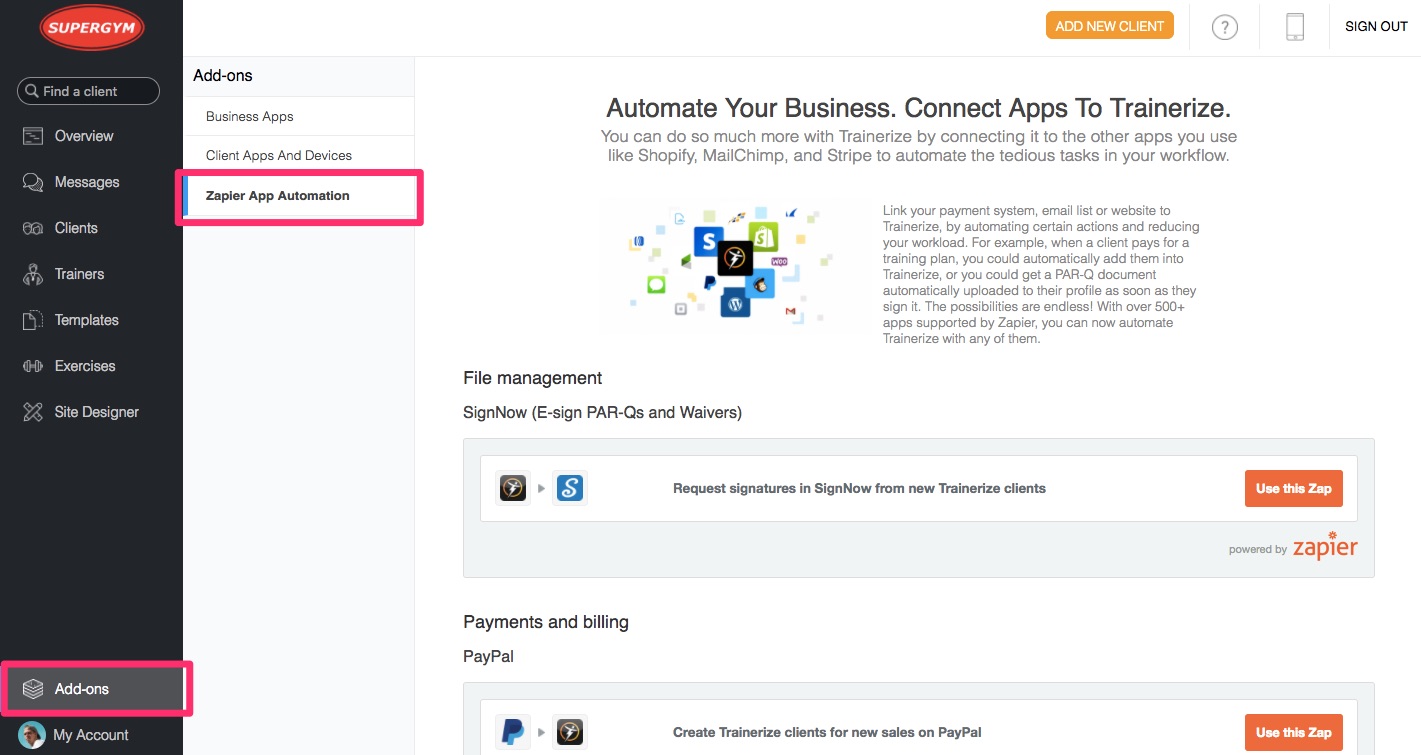Click the 'Payments and billing' heading
The width and height of the screenshot is (1421, 755).
(546, 622)
